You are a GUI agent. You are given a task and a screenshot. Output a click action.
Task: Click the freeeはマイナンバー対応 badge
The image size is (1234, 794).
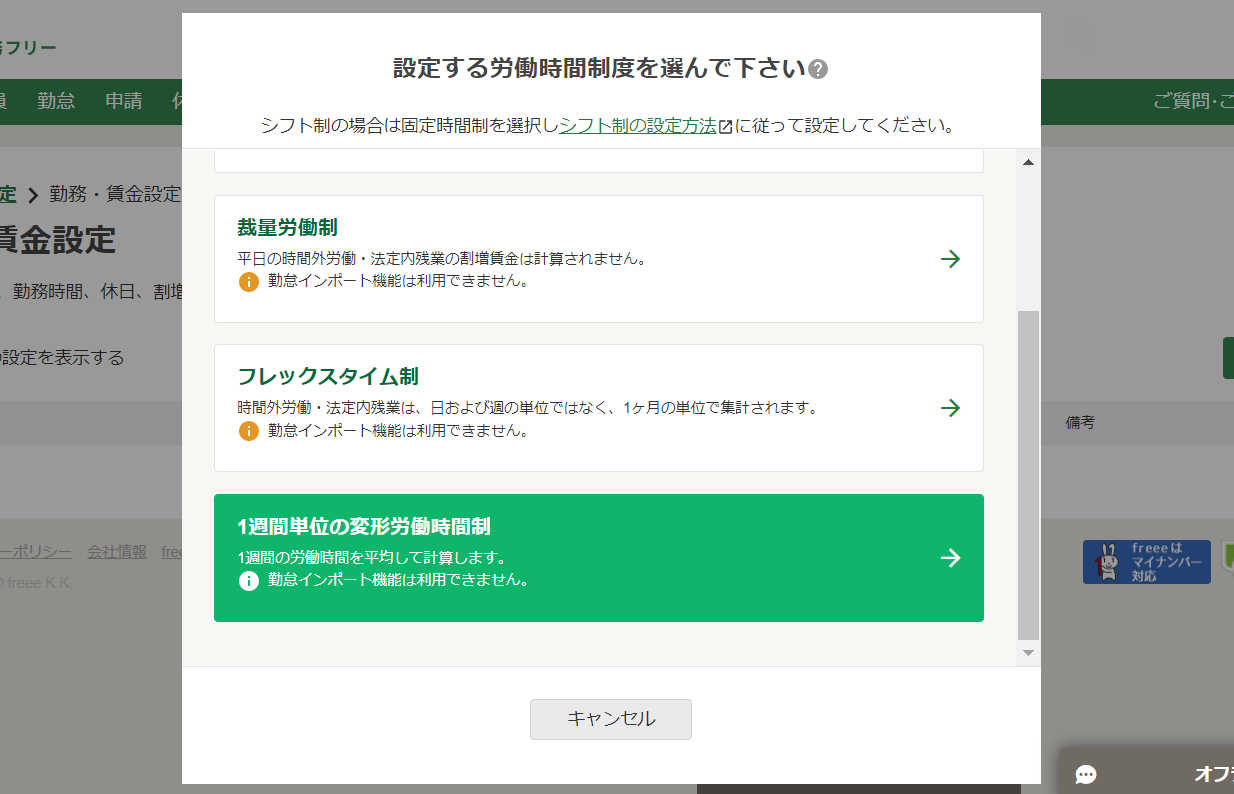point(1146,561)
